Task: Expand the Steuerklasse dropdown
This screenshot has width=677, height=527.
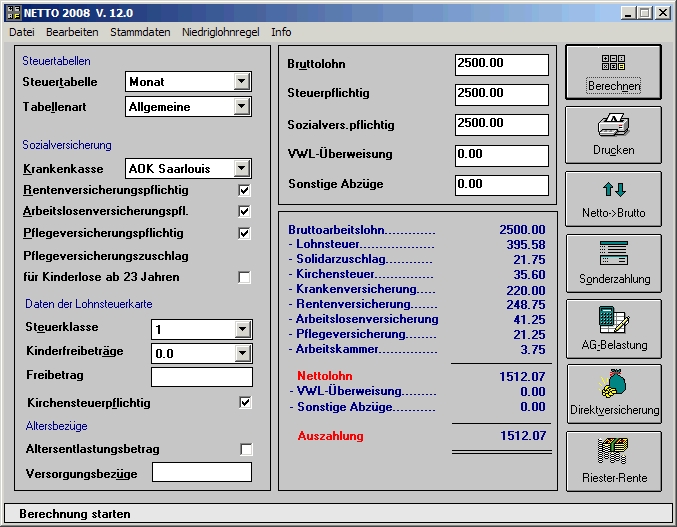Action: [x=241, y=329]
